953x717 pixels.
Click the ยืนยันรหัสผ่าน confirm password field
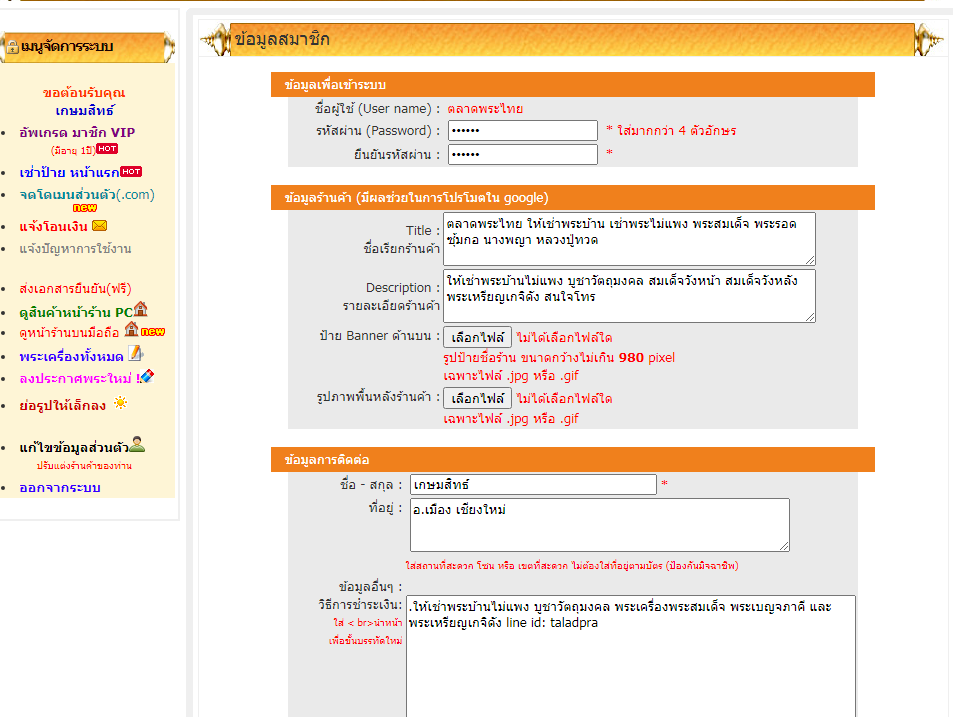522,154
